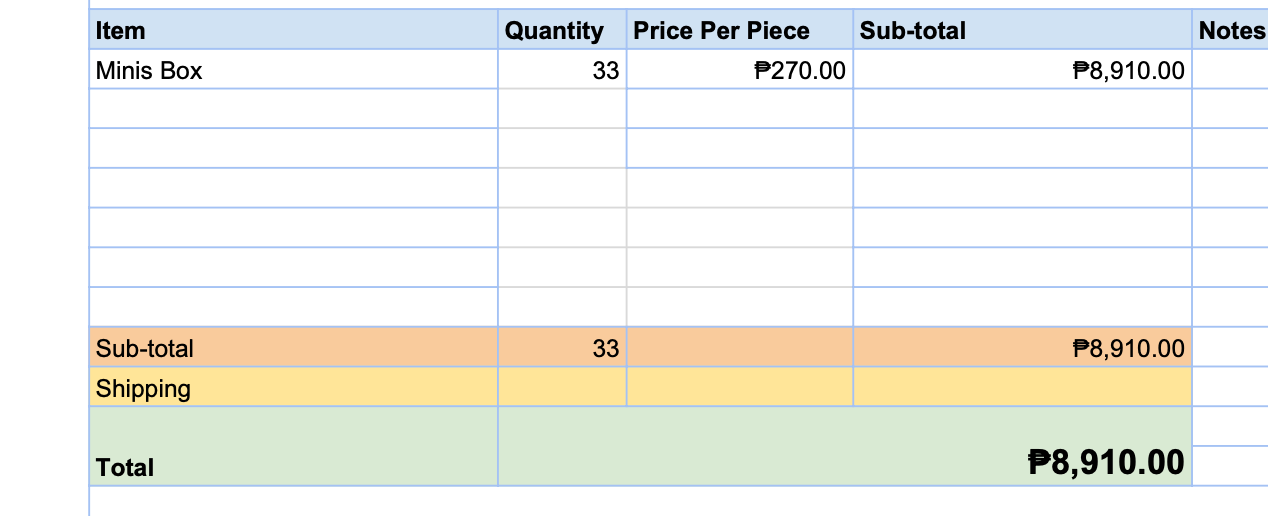Image resolution: width=1268 pixels, height=516 pixels.
Task: Select the "Item" header cell
Action: [293, 30]
